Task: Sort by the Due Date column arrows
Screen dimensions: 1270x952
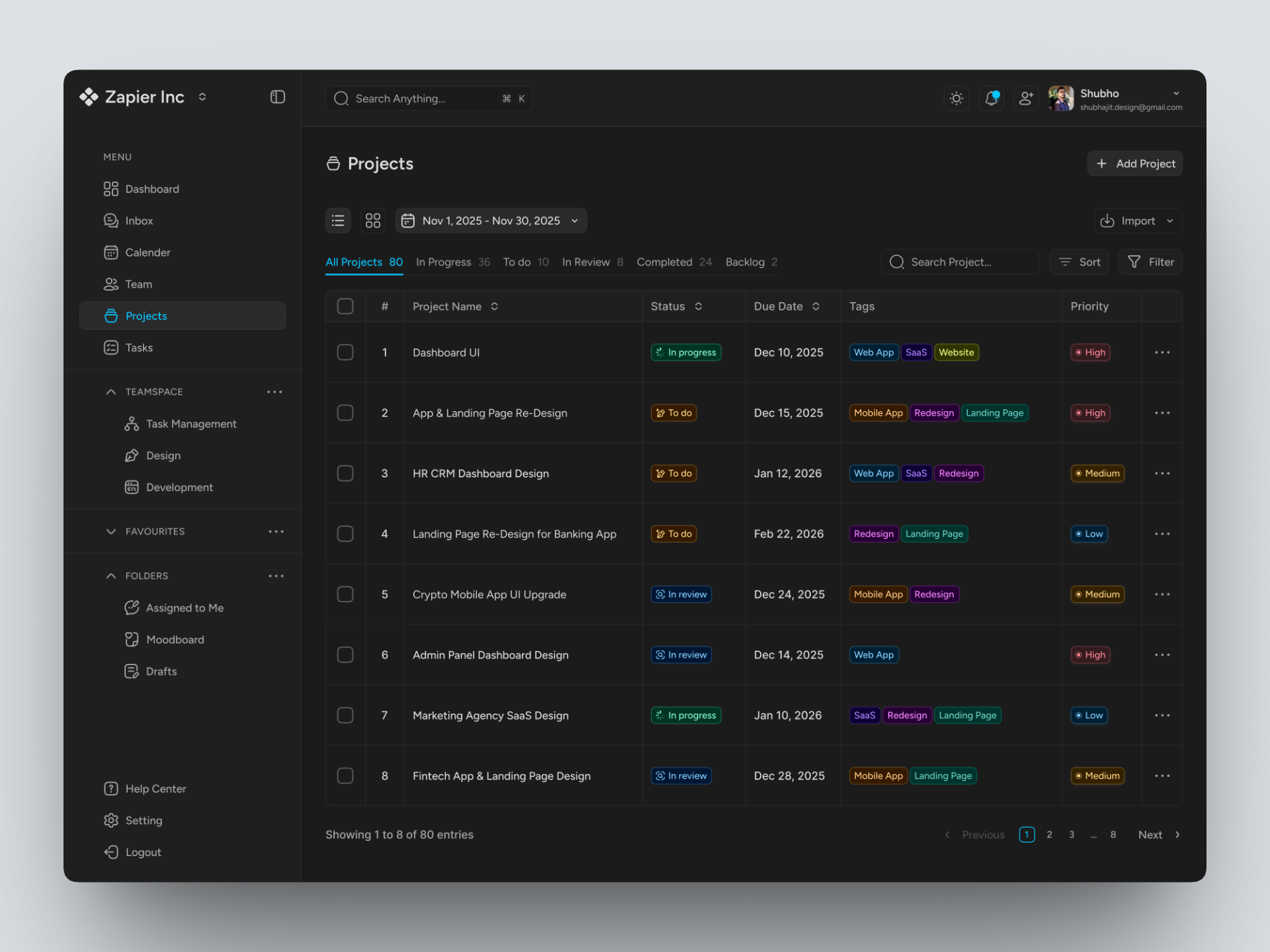Action: pos(816,306)
